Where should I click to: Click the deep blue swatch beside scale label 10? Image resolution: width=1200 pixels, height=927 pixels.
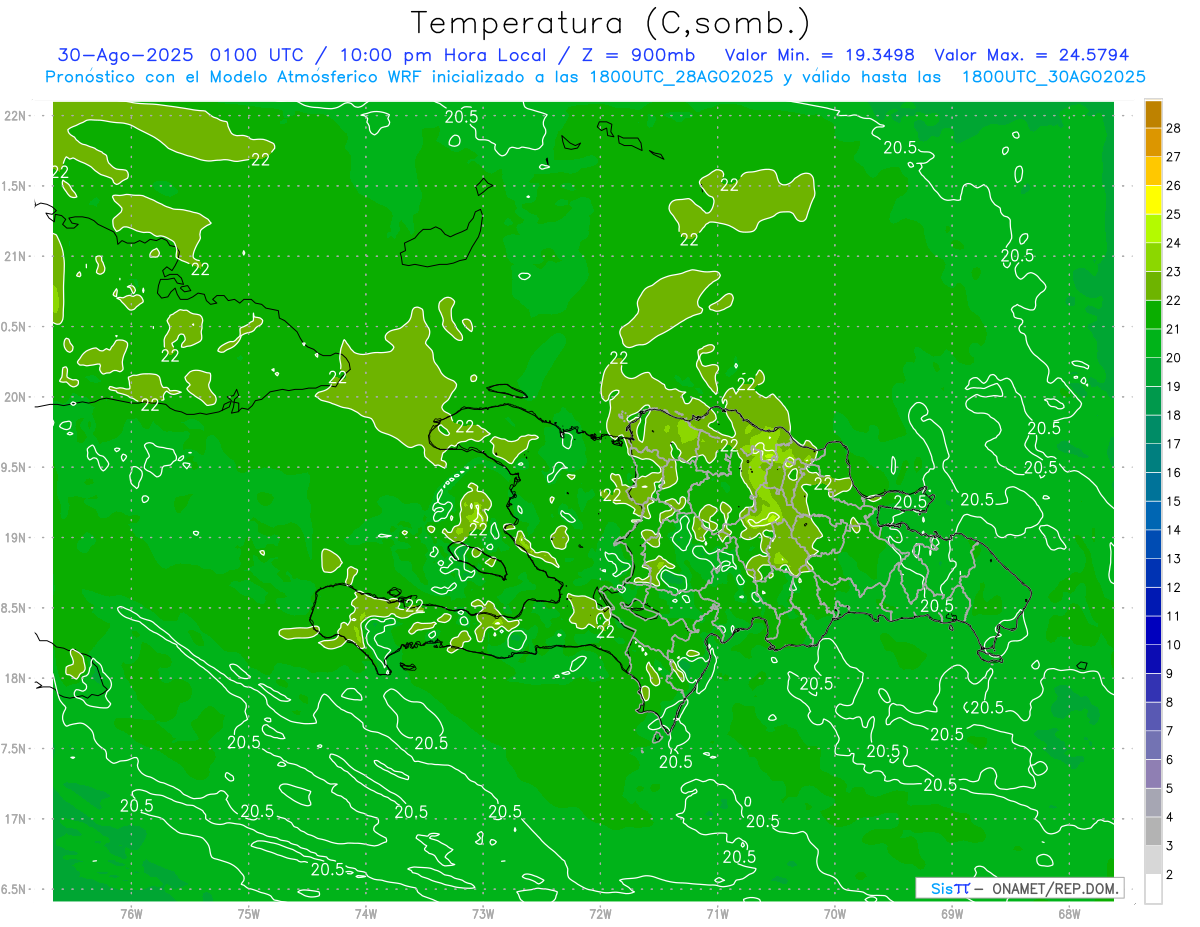click(1153, 631)
